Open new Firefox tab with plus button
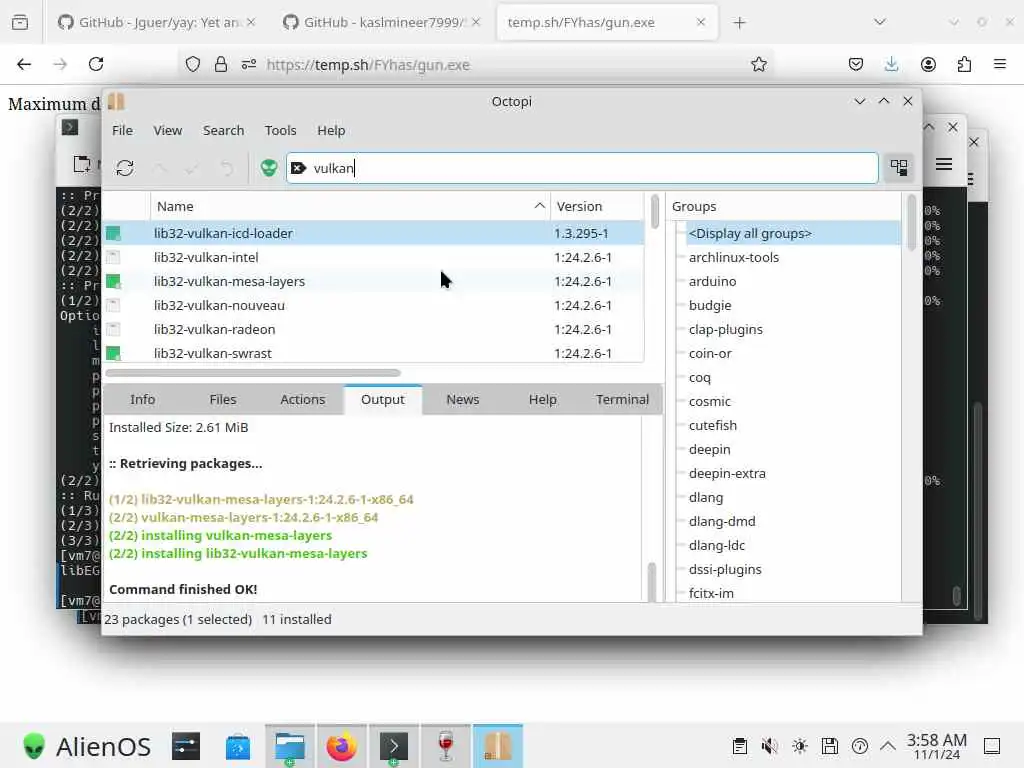This screenshot has height=768, width=1024. click(739, 22)
